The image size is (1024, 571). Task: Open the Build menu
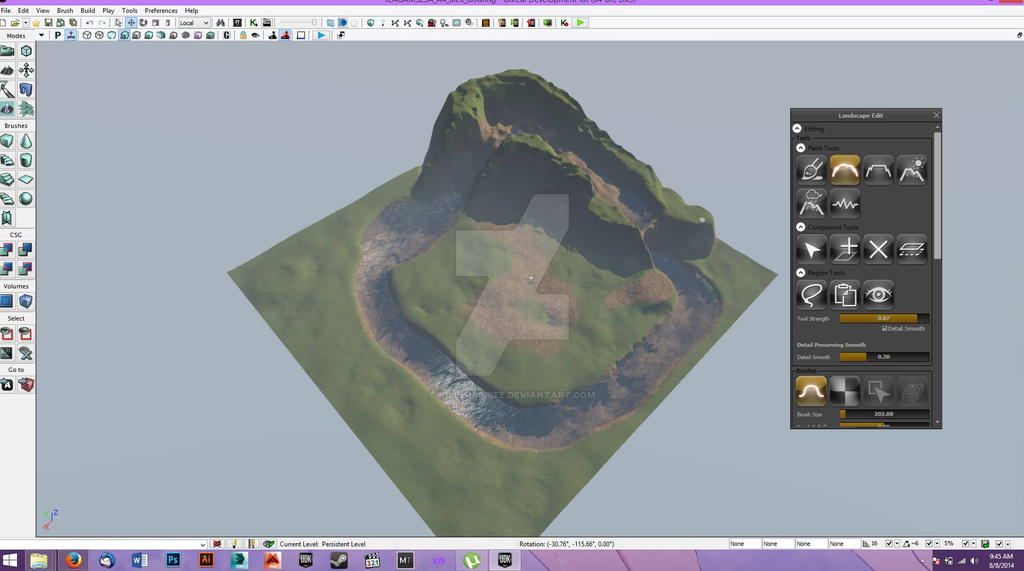coord(86,10)
